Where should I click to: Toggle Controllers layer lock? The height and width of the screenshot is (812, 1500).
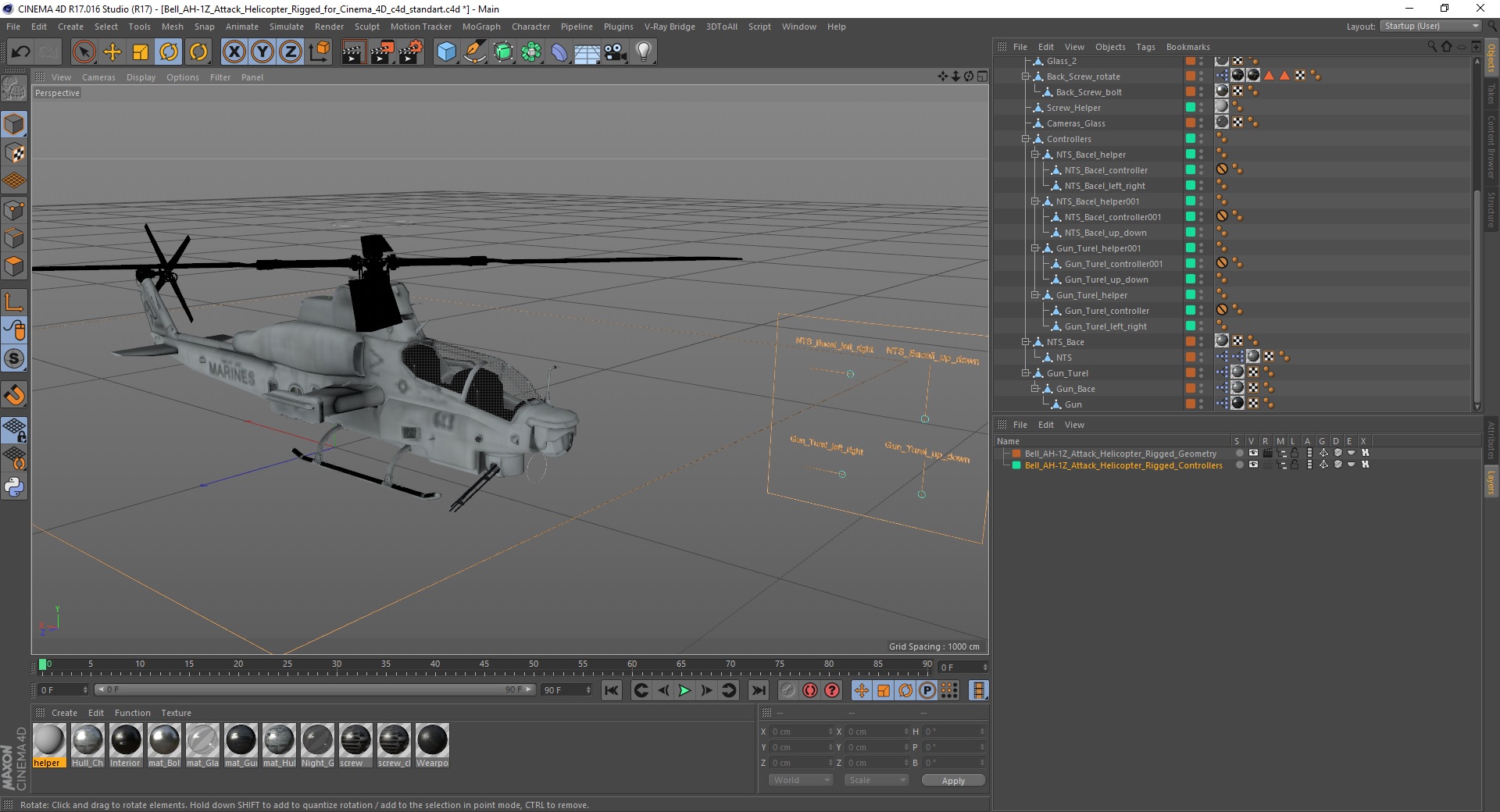pos(1295,465)
